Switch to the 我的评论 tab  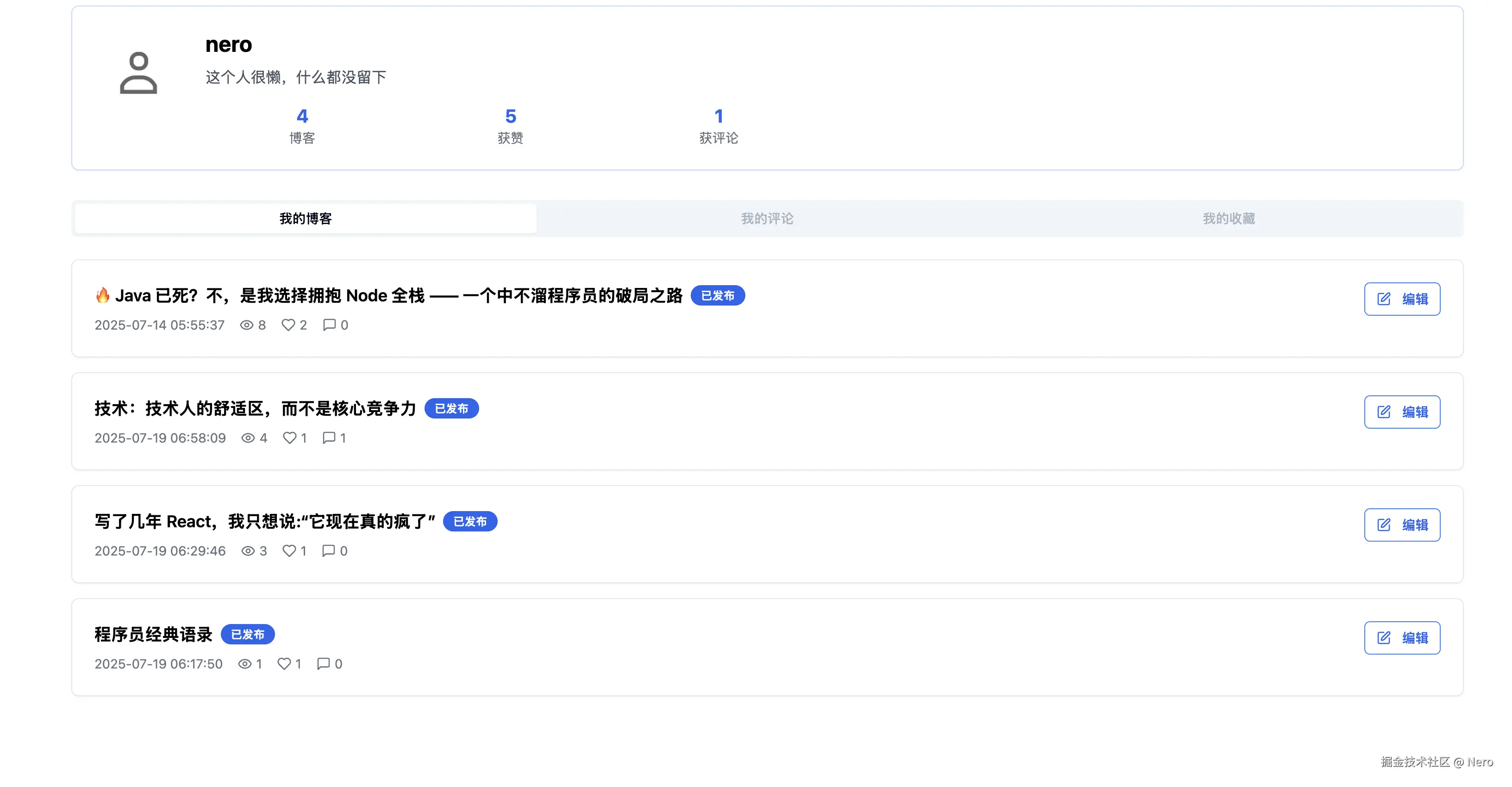[x=767, y=219]
